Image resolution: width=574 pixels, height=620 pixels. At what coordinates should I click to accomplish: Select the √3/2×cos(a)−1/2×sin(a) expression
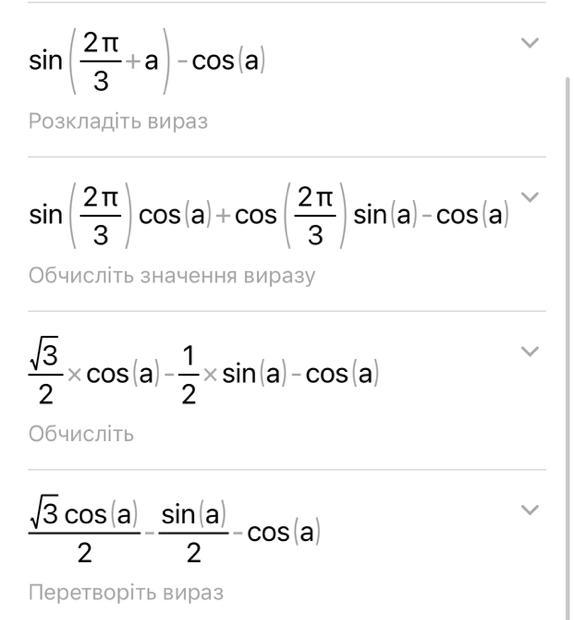204,374
